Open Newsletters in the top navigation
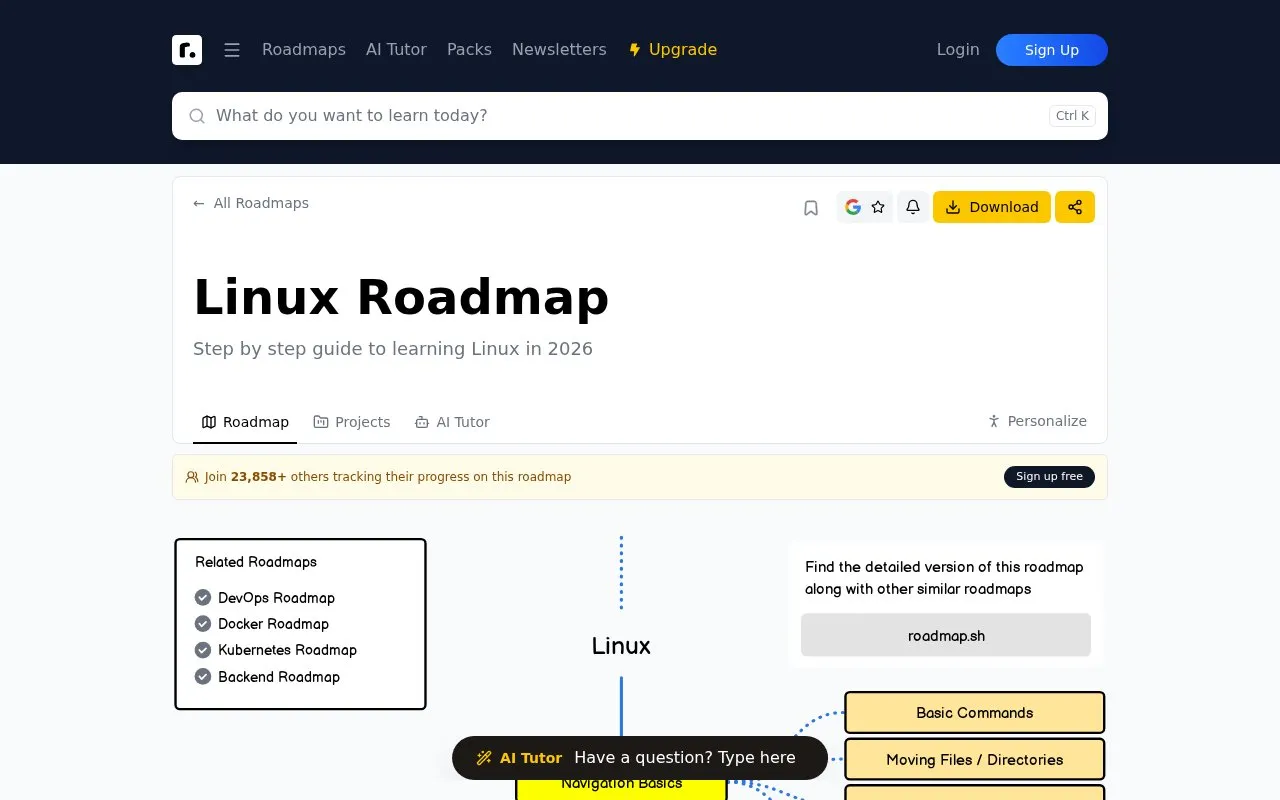Image resolution: width=1280 pixels, height=800 pixels. [x=559, y=50]
